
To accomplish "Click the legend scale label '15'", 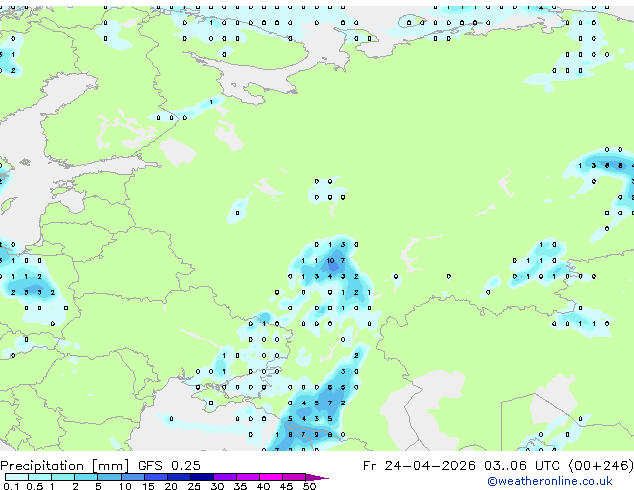I will [148, 486].
